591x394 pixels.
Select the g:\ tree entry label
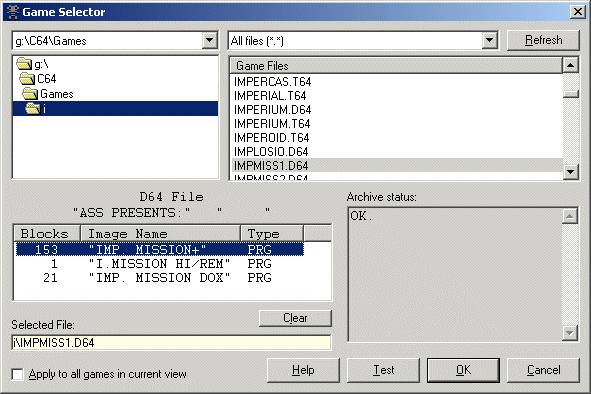point(41,64)
